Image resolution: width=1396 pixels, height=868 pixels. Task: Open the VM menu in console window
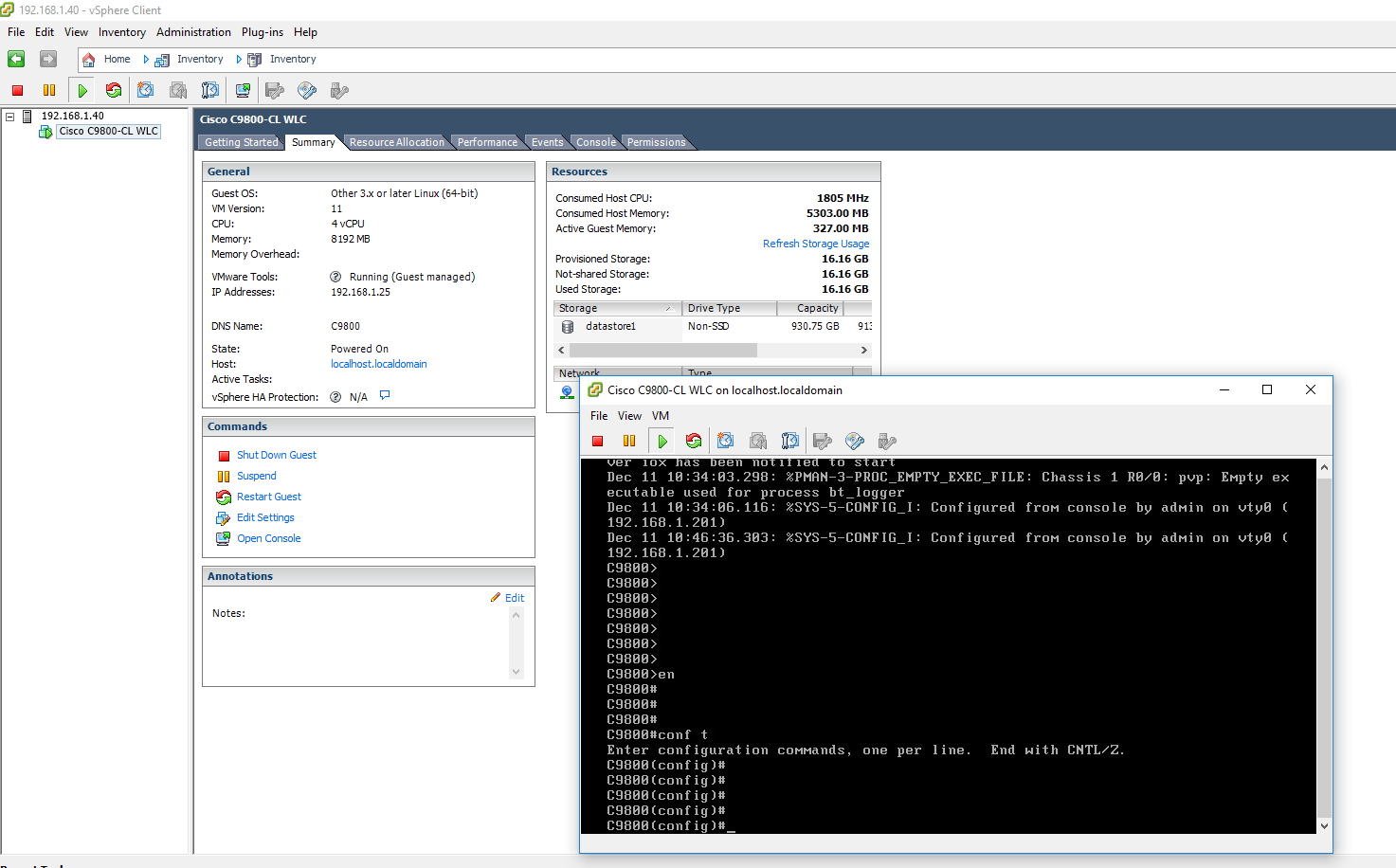pyautogui.click(x=661, y=415)
